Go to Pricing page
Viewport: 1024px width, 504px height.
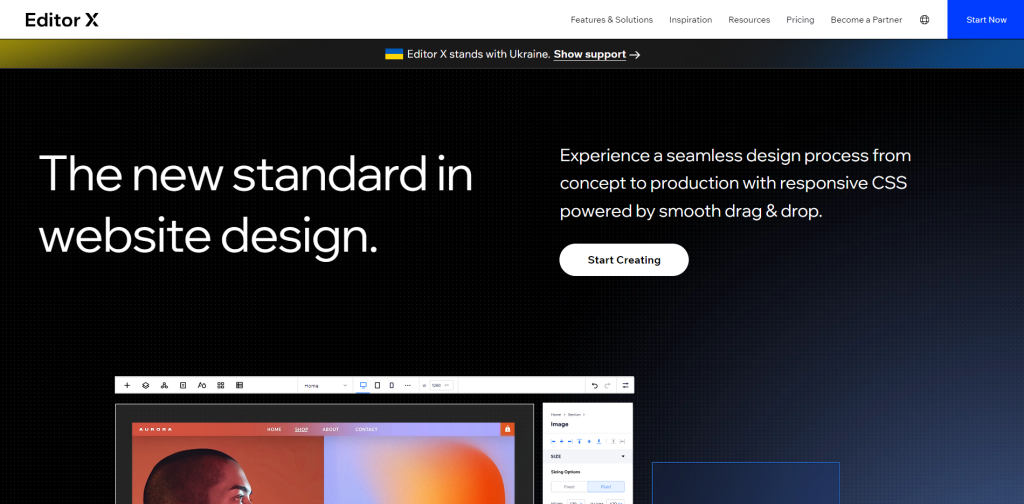[800, 20]
